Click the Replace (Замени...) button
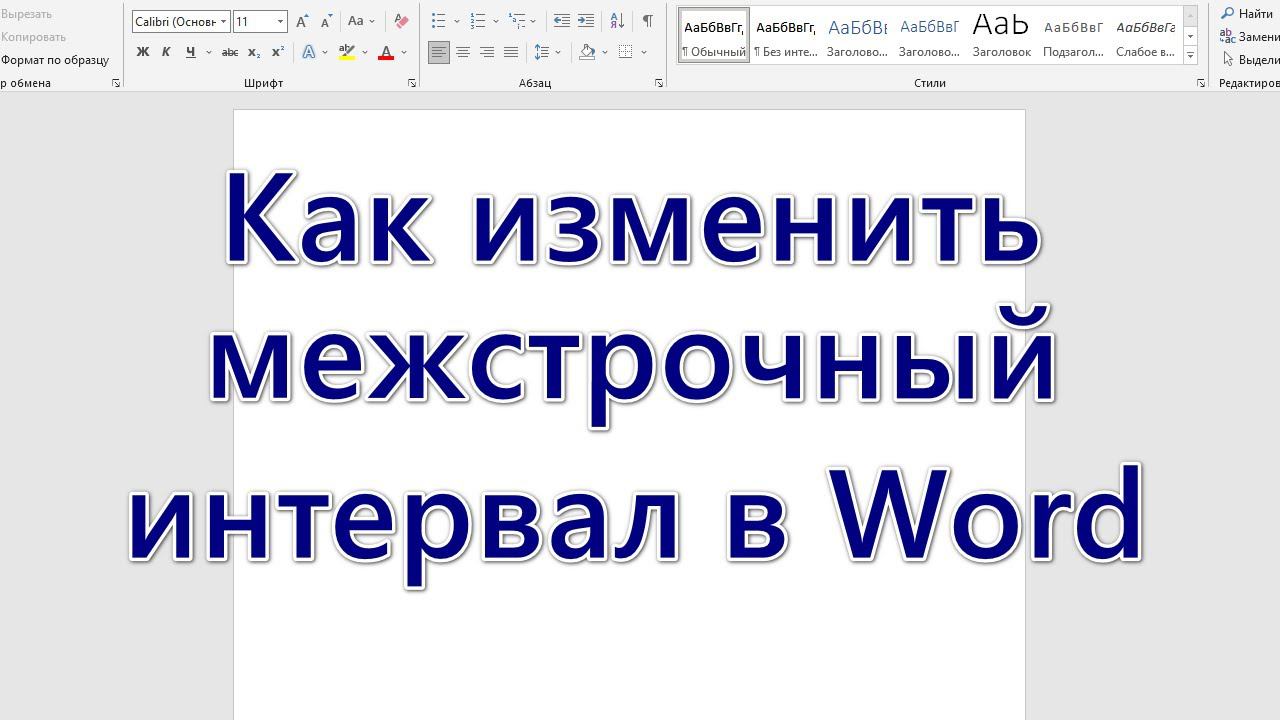Viewport: 1280px width, 720px height. click(1250, 37)
